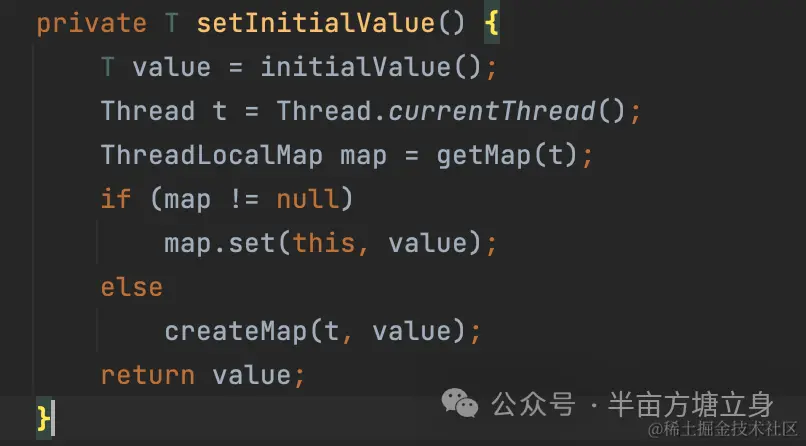806x446 pixels.
Task: Click the this keyword argument
Action: pos(324,244)
